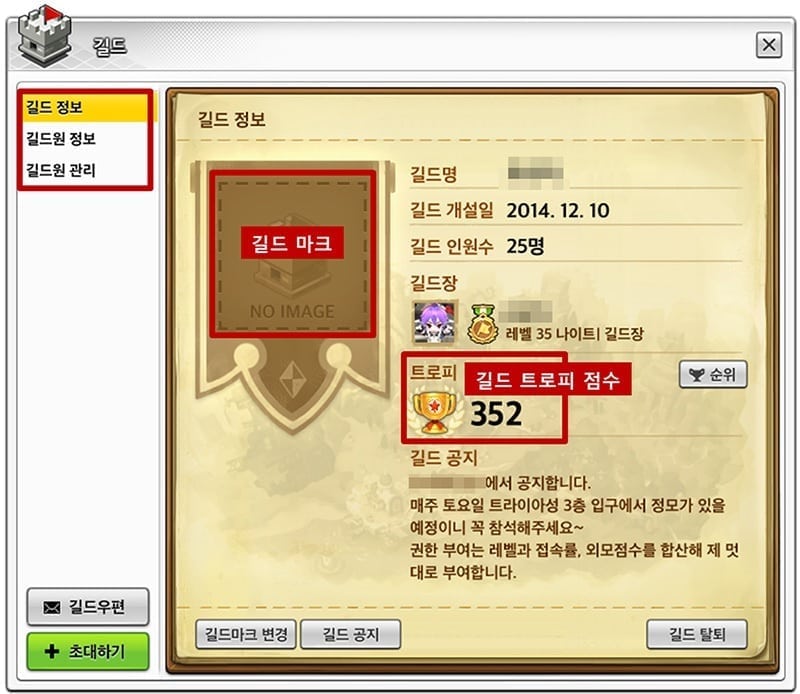Close the guild window with X
The height and width of the screenshot is (694, 800).
tap(769, 45)
